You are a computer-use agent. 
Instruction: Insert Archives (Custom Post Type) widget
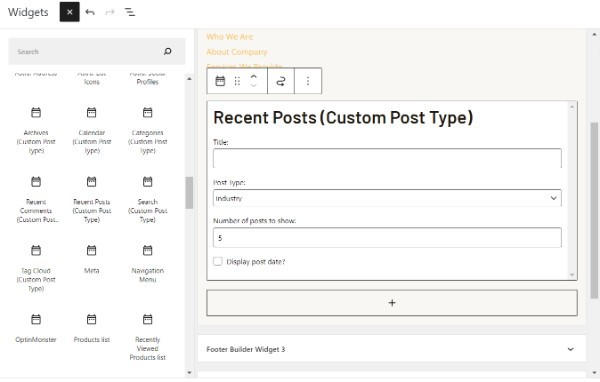coord(36,130)
